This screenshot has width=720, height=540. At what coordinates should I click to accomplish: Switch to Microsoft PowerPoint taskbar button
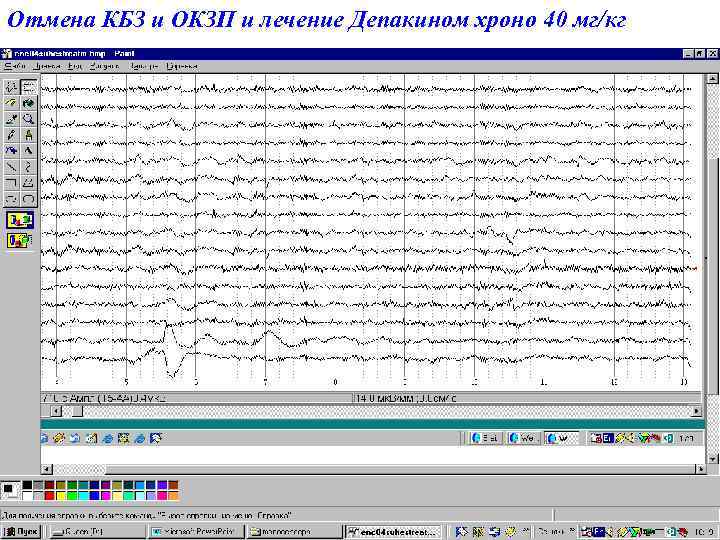coord(195,532)
